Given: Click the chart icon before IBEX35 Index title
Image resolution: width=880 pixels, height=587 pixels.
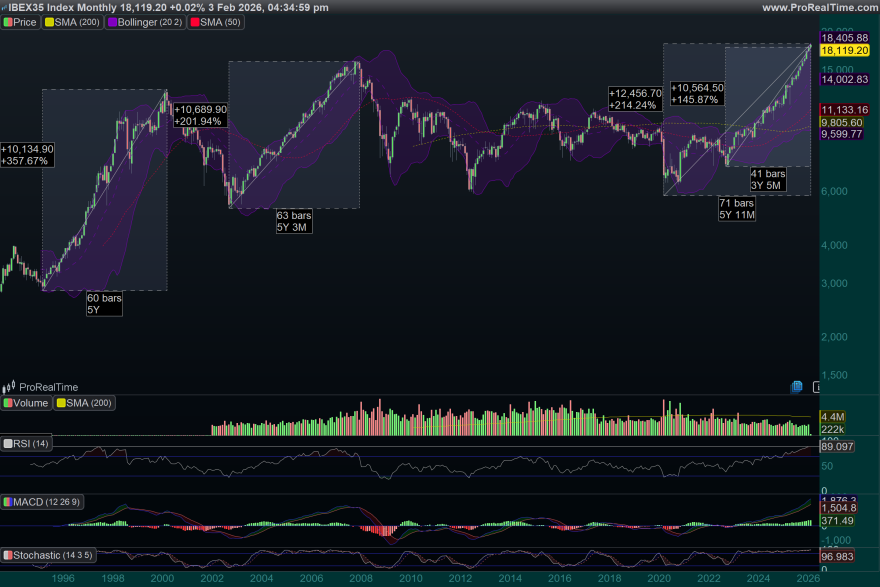Looking at the screenshot, I should [6, 6].
